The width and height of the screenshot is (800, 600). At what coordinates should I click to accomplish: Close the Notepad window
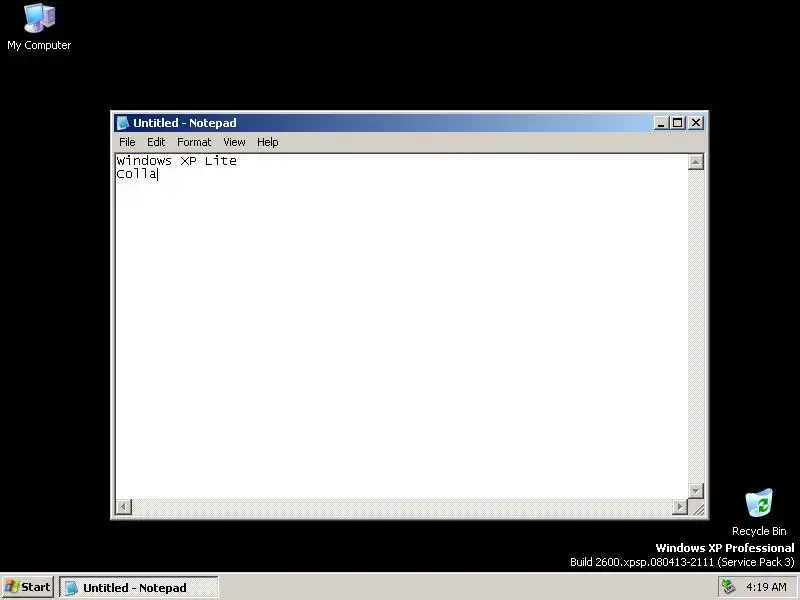pos(696,123)
